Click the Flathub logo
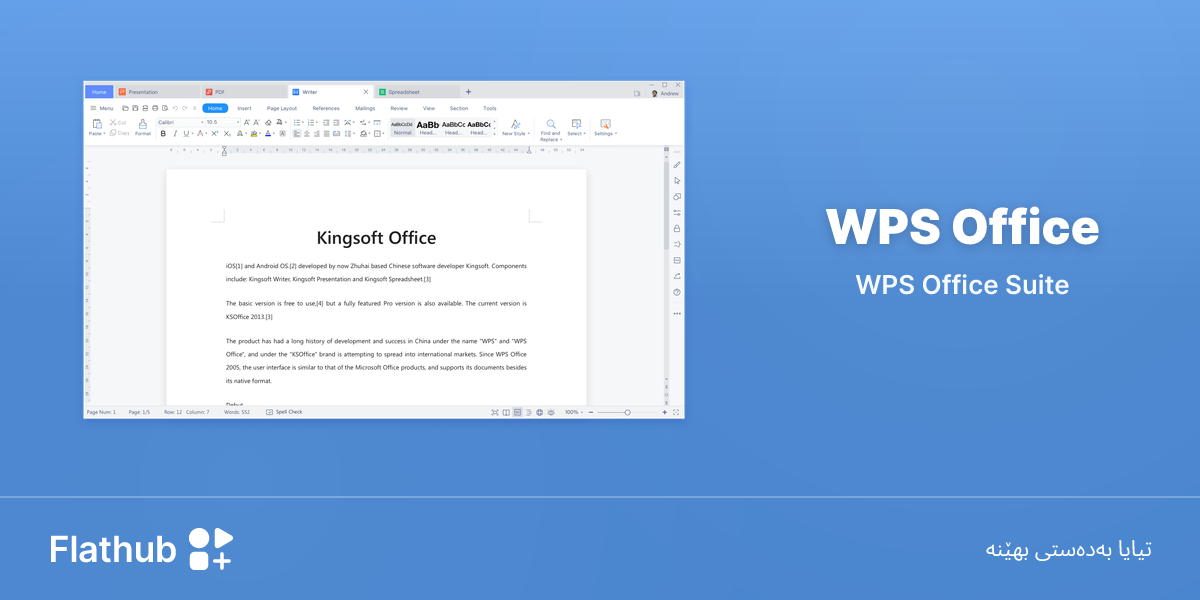Screen dimensions: 1200x600 [x=141, y=549]
